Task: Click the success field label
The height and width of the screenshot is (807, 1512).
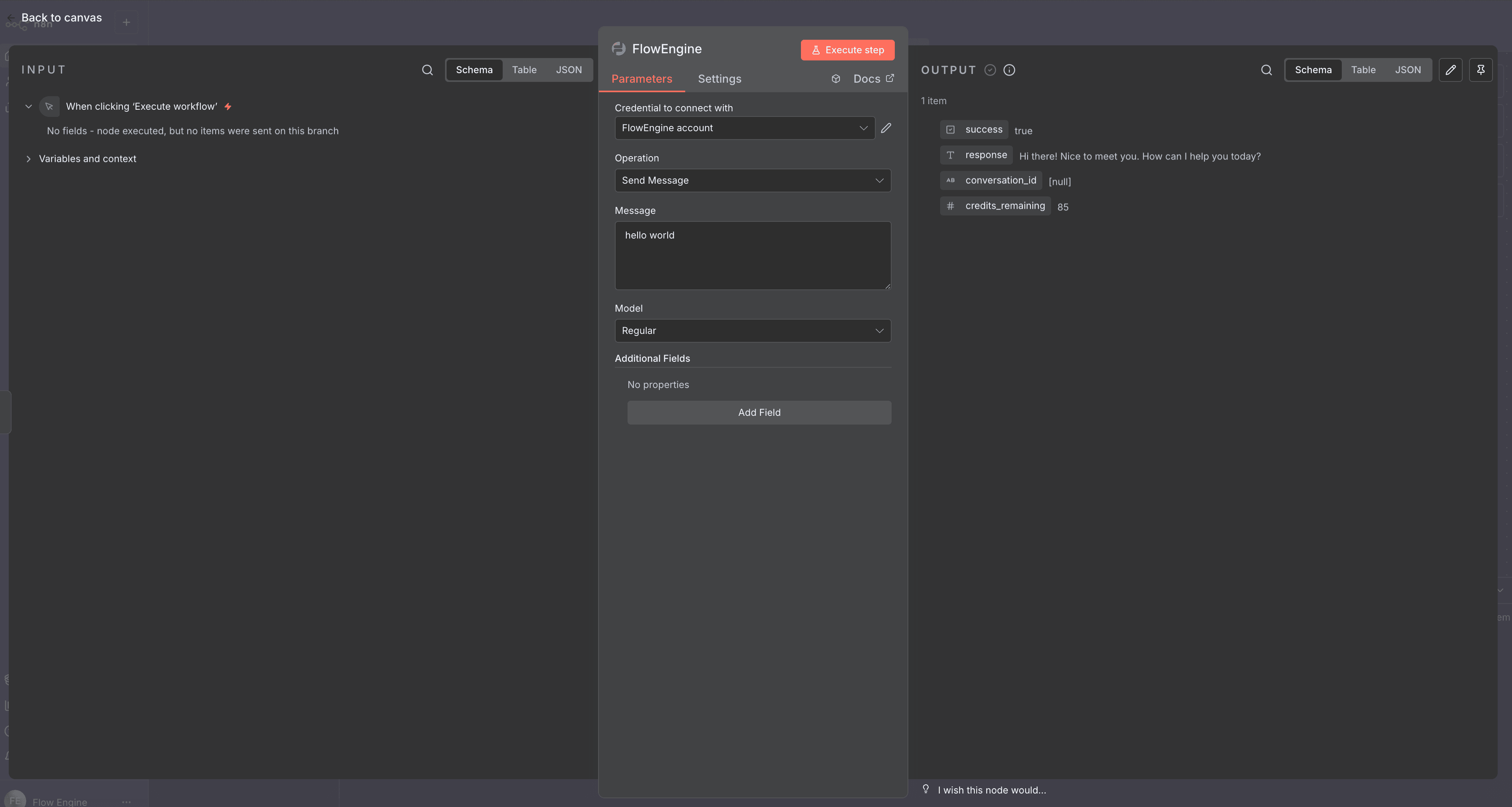Action: [984, 130]
